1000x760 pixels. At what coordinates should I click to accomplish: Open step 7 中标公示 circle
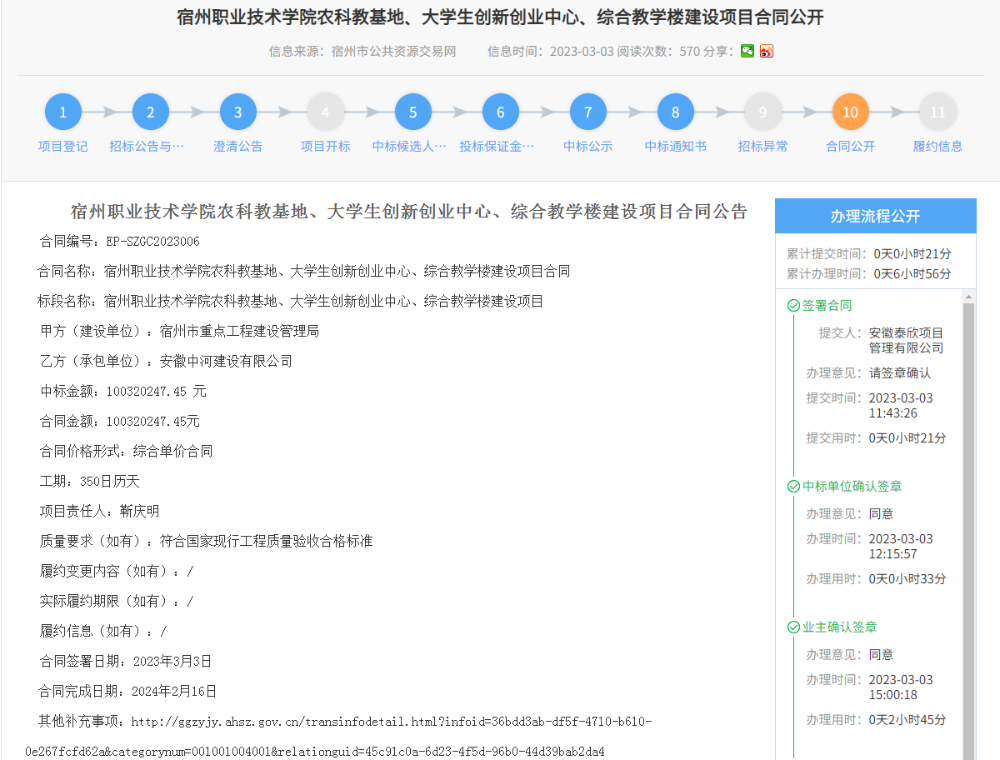tap(588, 112)
